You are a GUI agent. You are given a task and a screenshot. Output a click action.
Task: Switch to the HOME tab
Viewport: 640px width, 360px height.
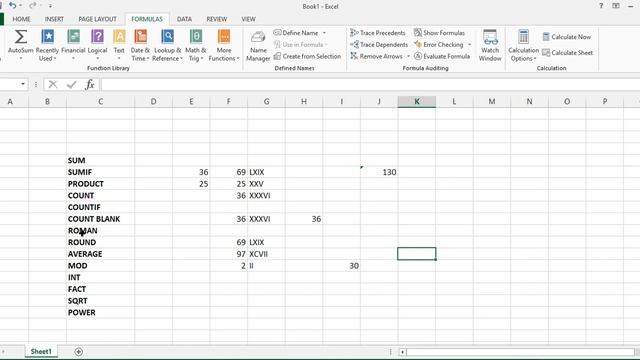(21, 19)
